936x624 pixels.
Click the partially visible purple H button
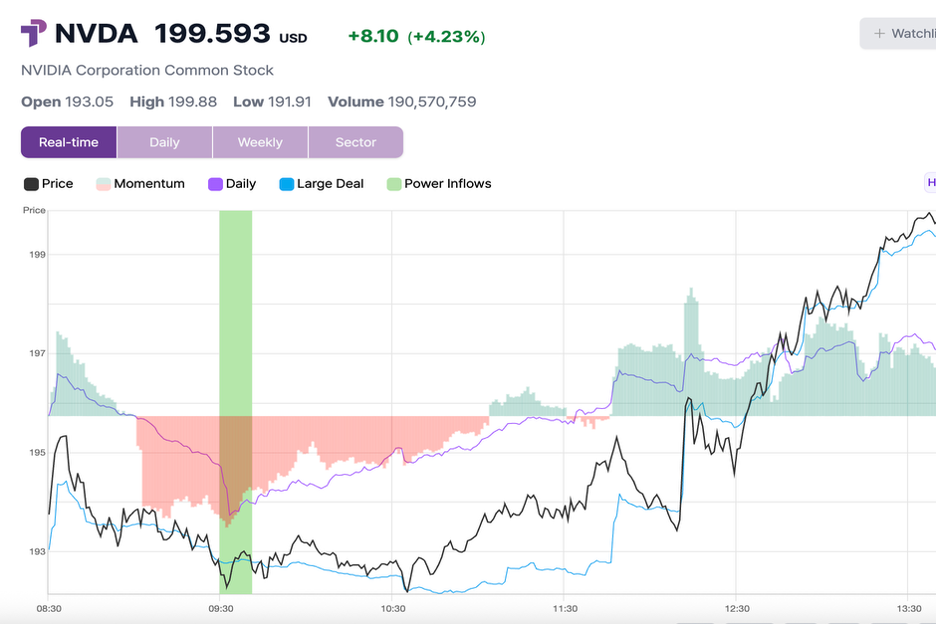click(930, 183)
